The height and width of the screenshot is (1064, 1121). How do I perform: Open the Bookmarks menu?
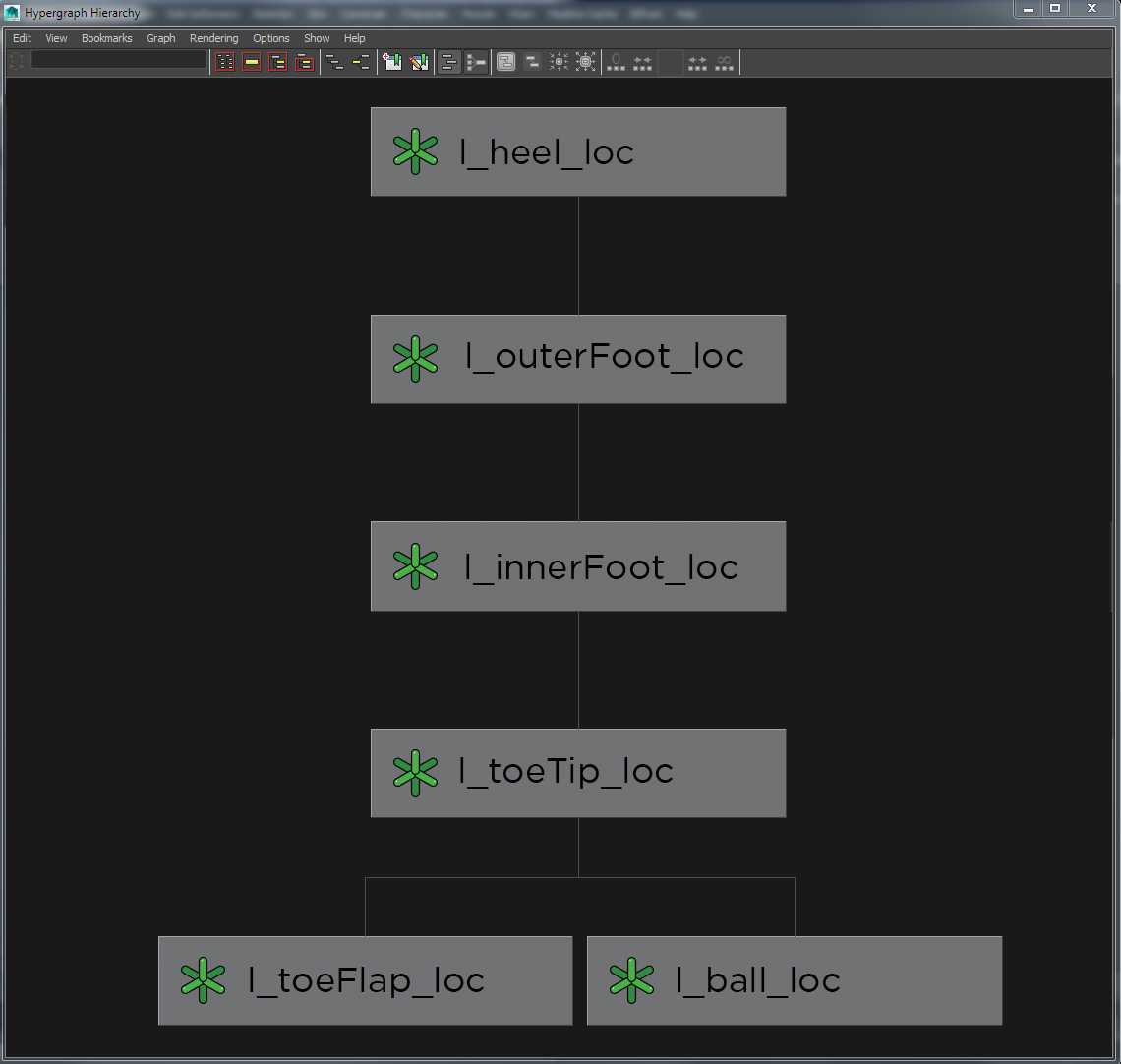(106, 38)
